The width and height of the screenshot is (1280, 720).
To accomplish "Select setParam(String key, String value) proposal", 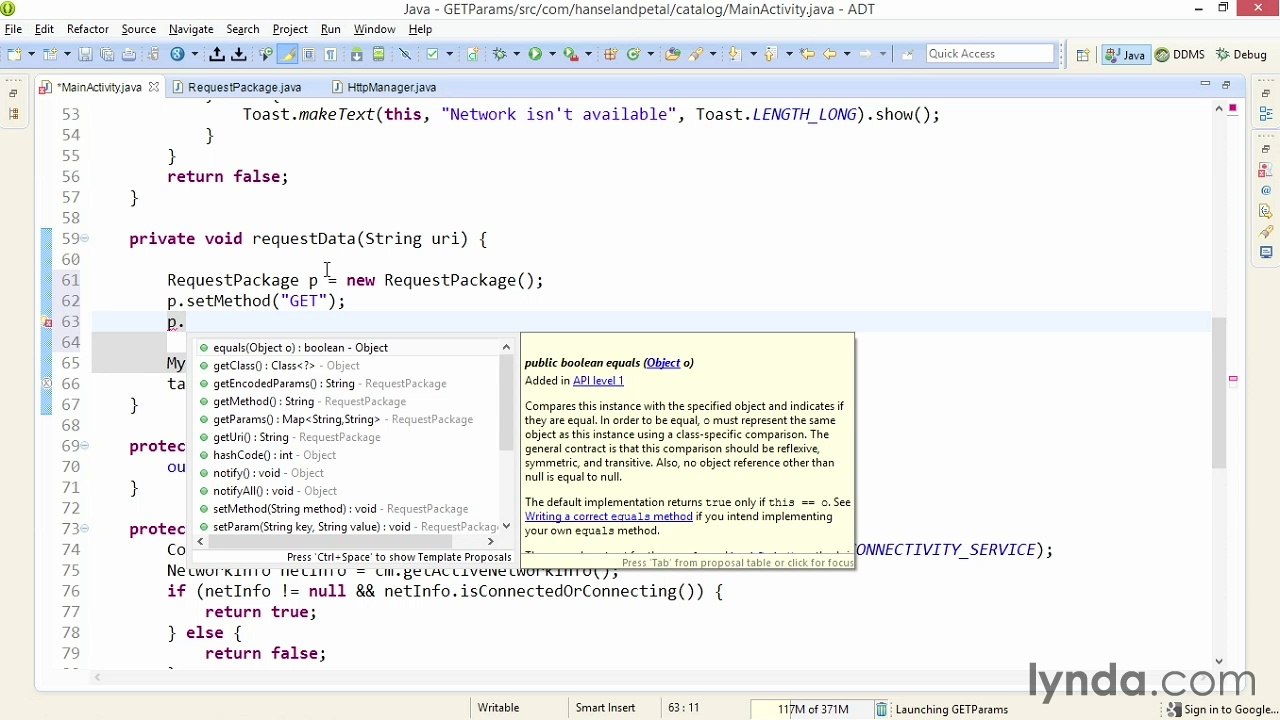I will (348, 527).
